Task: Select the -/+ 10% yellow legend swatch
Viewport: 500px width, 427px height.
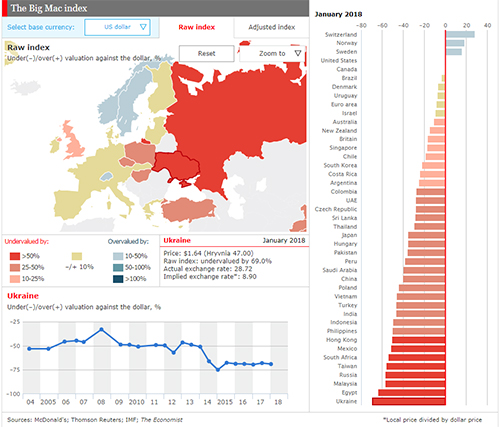Action: pos(77,256)
